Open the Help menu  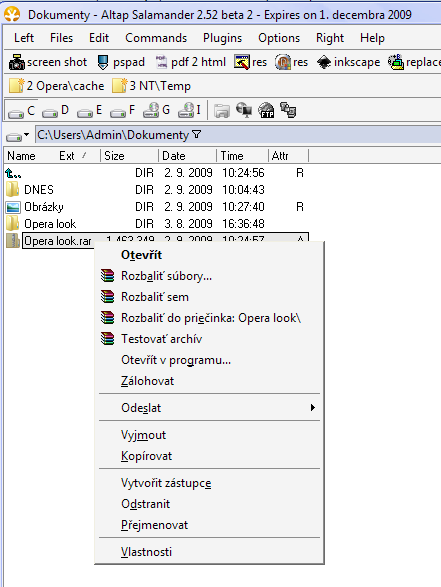[x=372, y=38]
